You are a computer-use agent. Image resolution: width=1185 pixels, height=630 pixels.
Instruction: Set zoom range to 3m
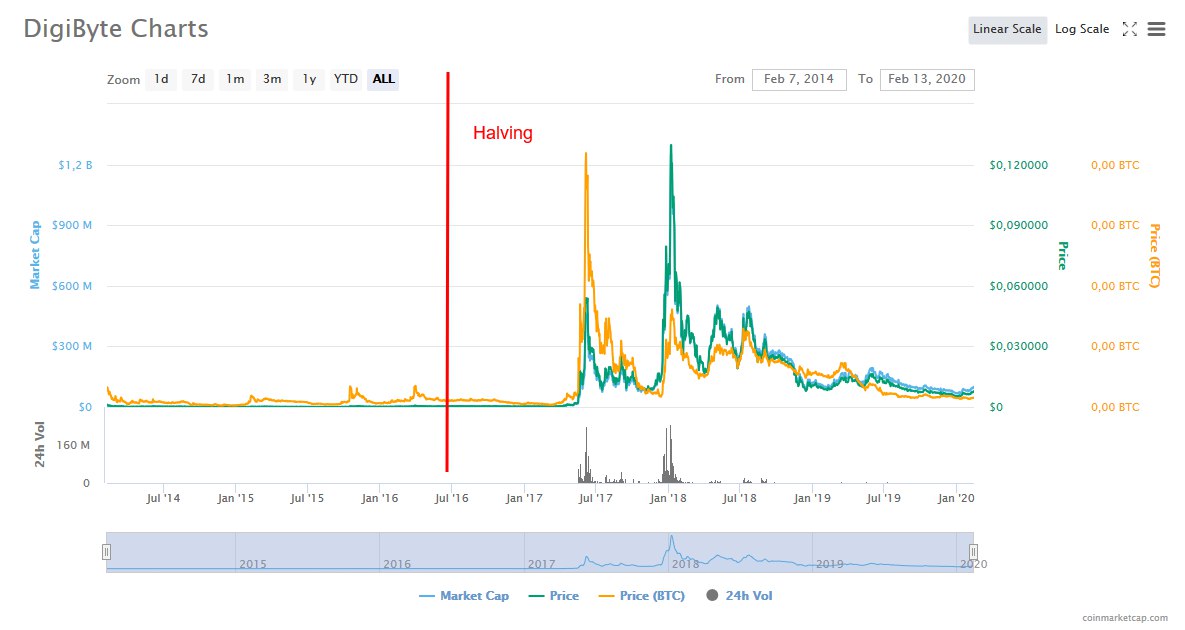pos(272,79)
